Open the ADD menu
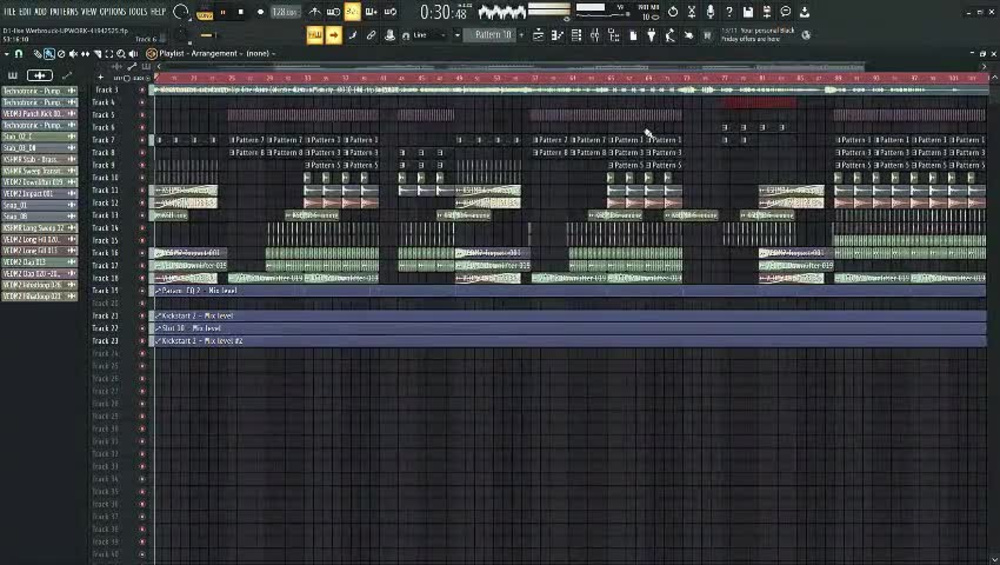Screen dimensions: 1000x565 click(x=40, y=11)
